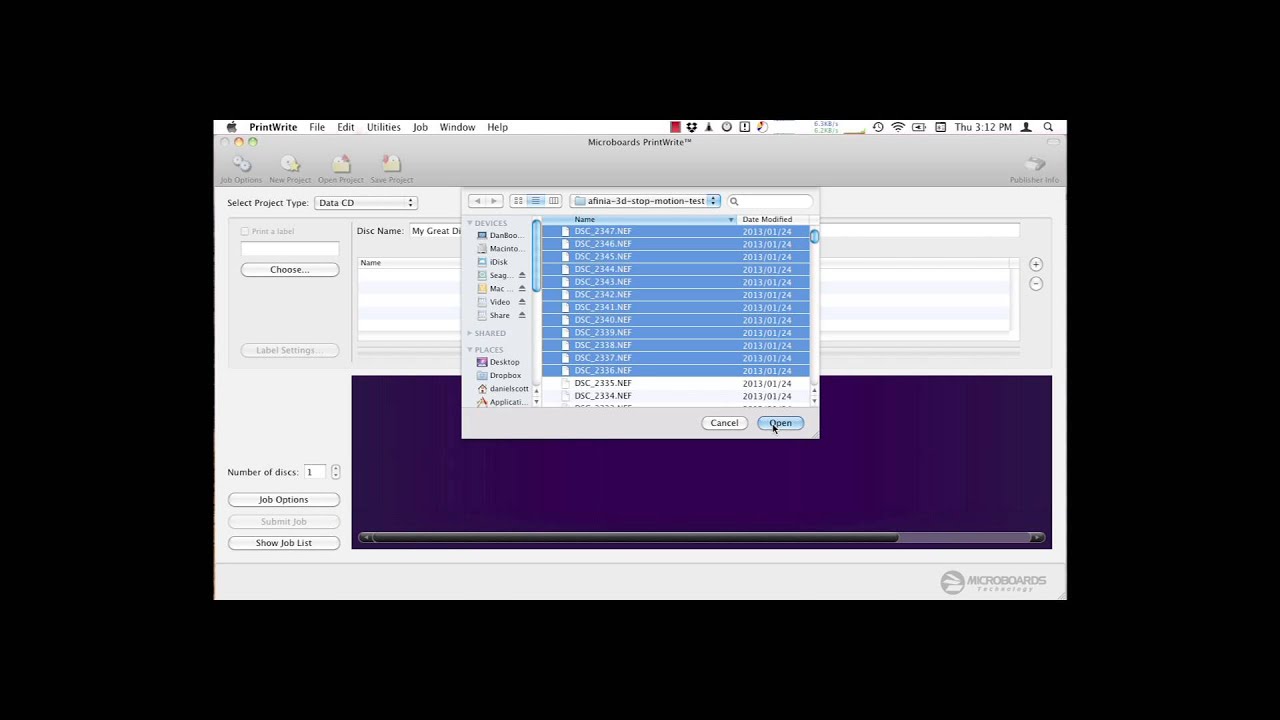Collapse the PLACES sidebar section

470,350
